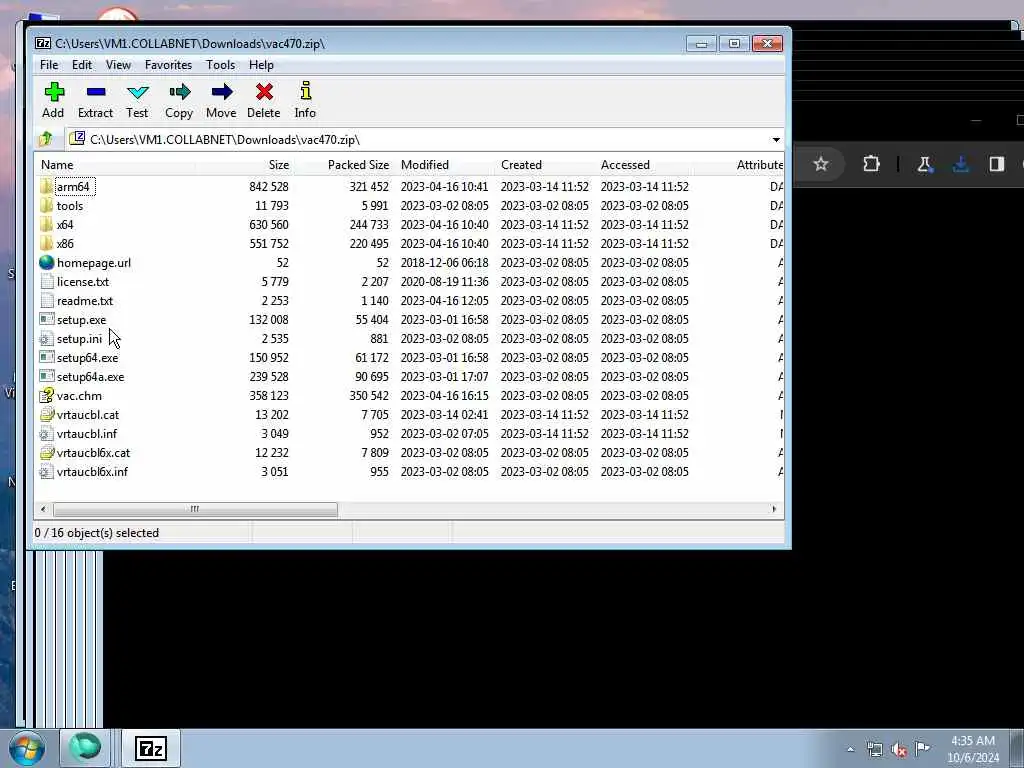Open the Favorites menu
This screenshot has width=1024, height=768.
(x=168, y=65)
